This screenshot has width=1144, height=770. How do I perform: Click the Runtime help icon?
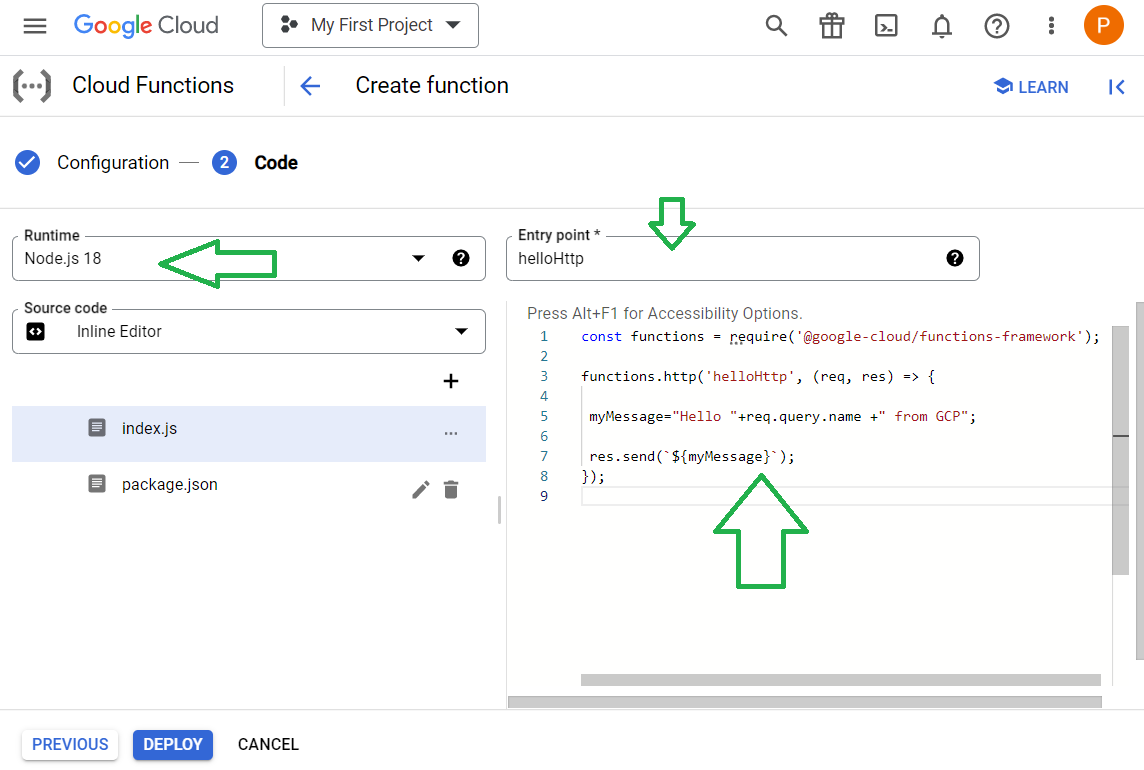click(460, 258)
